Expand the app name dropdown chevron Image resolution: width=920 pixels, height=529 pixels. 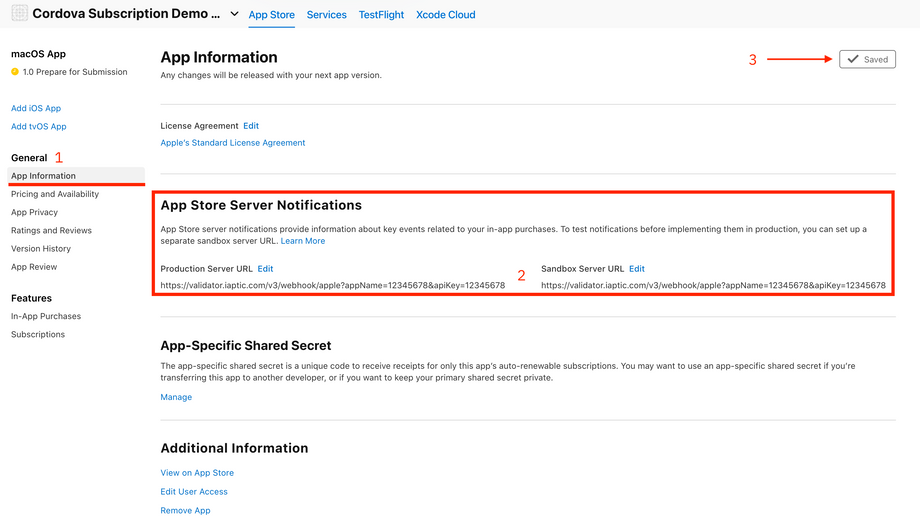[x=234, y=14]
